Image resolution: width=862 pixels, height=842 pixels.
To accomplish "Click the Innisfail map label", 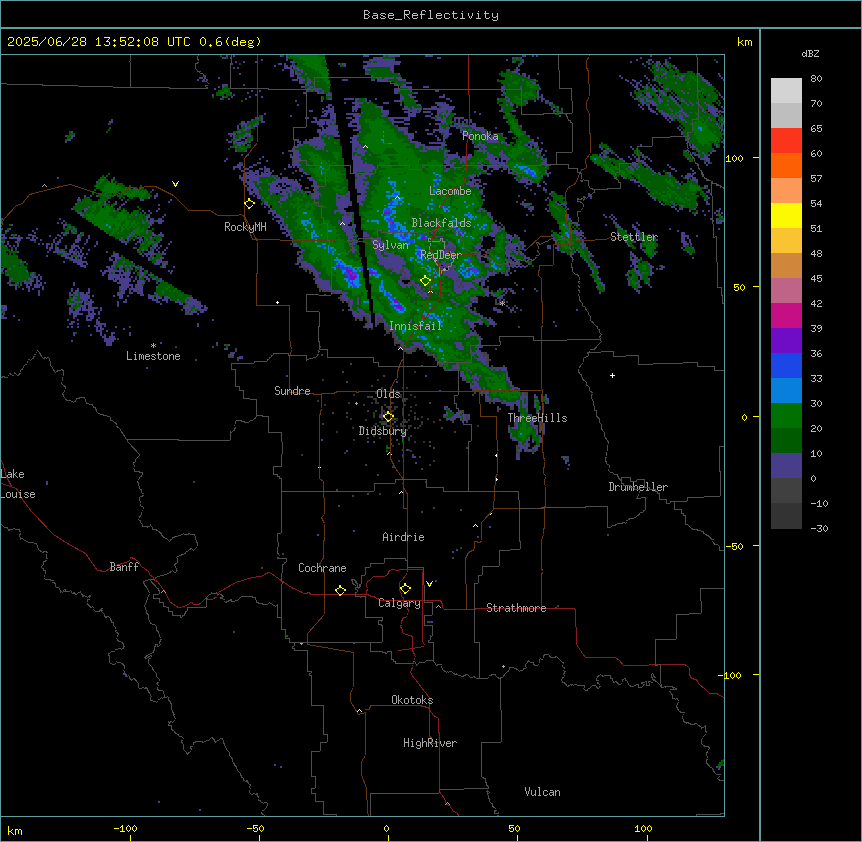I will [415, 326].
